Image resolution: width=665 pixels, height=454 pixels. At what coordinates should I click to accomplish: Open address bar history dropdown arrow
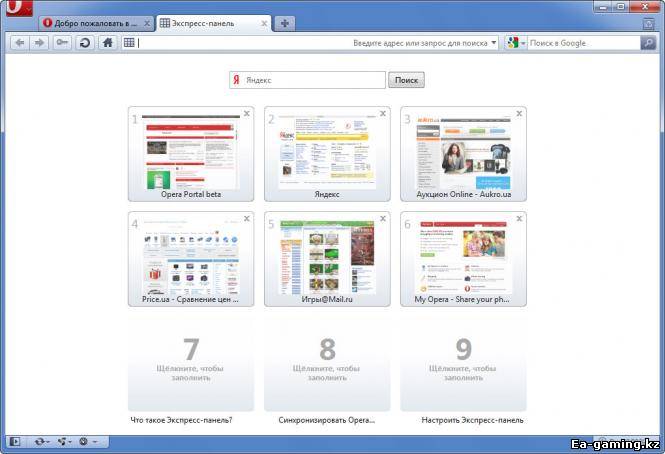[x=493, y=43]
